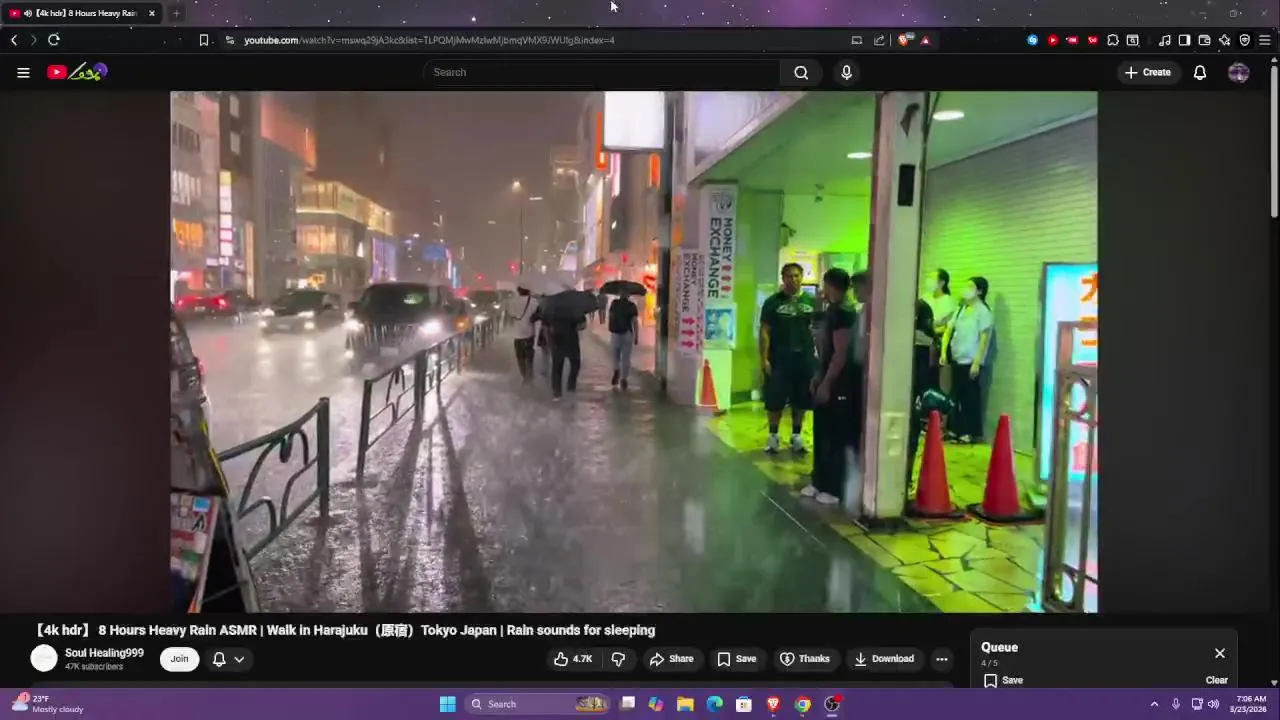Open Brave browser from taskbar

[x=773, y=704]
